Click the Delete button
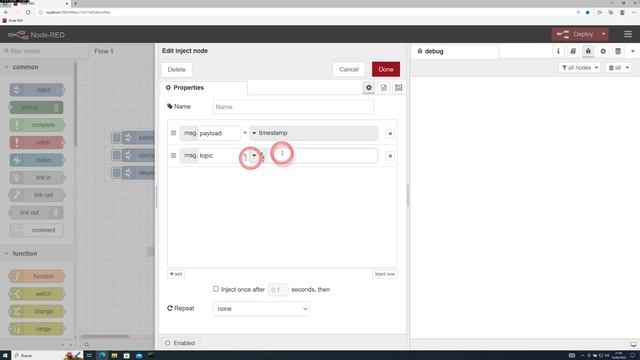This screenshot has width=640, height=360. (x=176, y=69)
